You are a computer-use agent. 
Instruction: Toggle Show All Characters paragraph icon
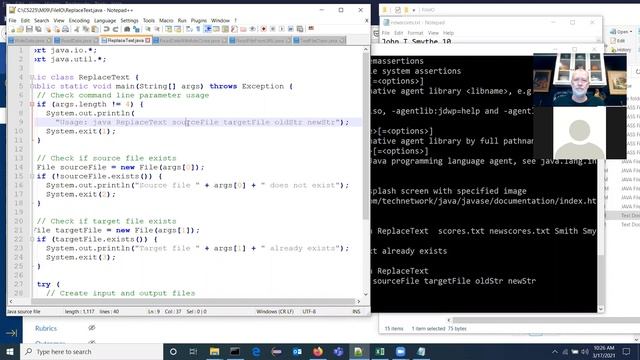point(198,29)
